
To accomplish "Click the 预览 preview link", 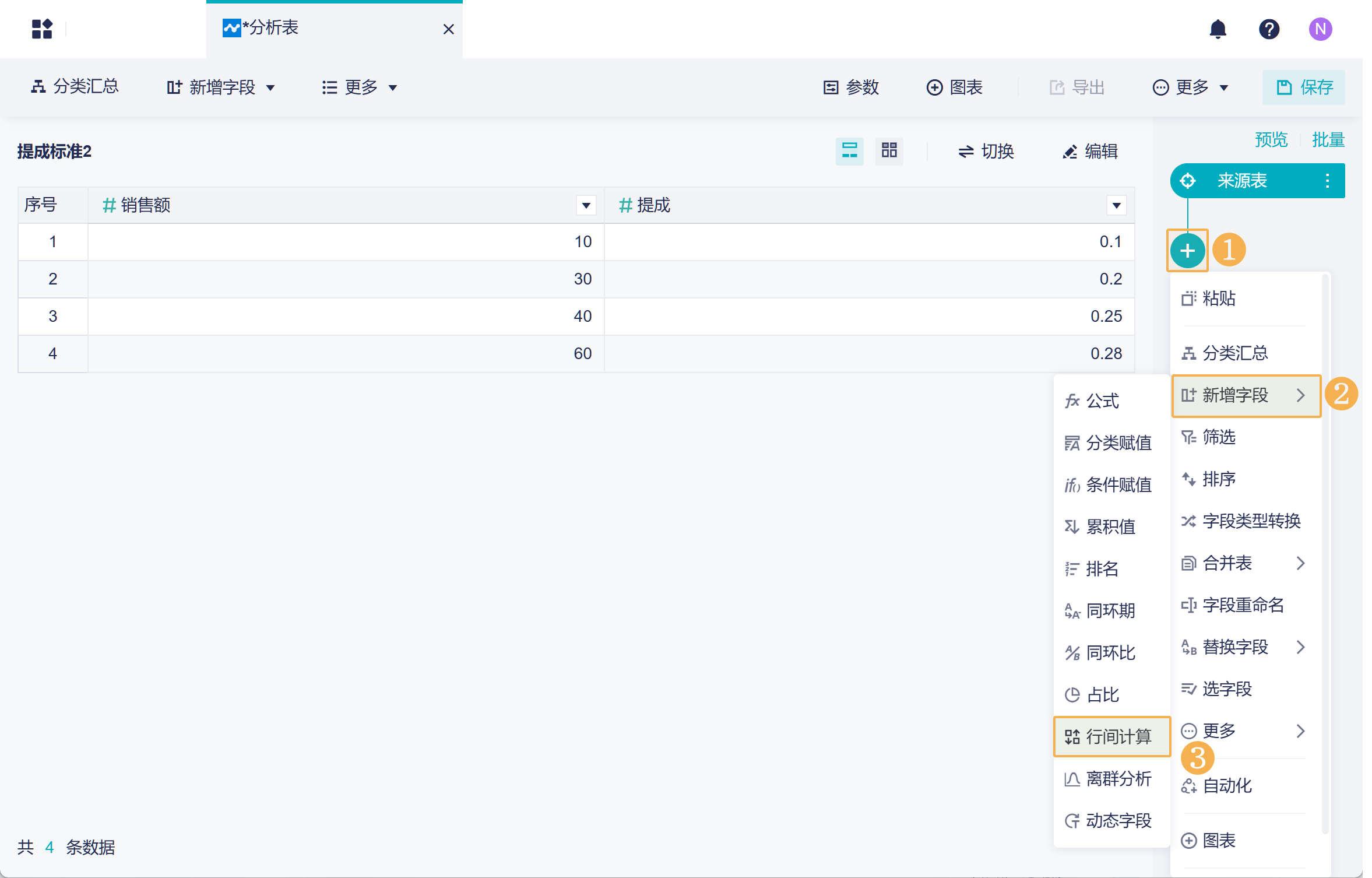I will tap(1271, 140).
